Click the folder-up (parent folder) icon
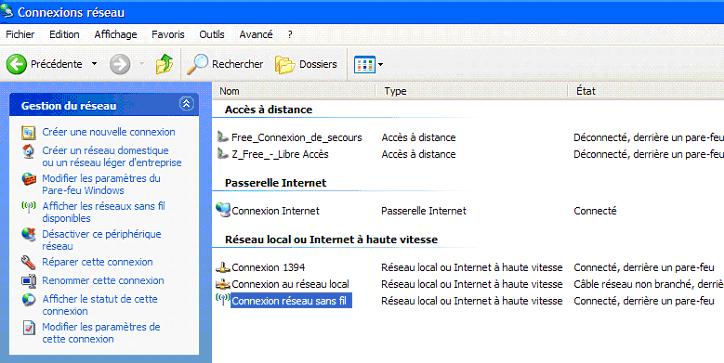The width and height of the screenshot is (724, 363). point(164,64)
